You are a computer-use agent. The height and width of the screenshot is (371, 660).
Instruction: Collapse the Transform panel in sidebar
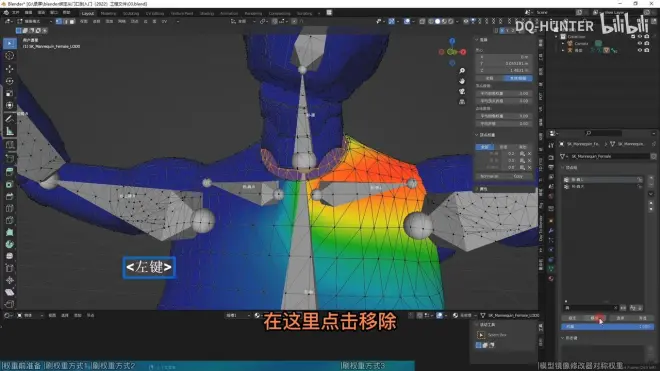[x=477, y=40]
